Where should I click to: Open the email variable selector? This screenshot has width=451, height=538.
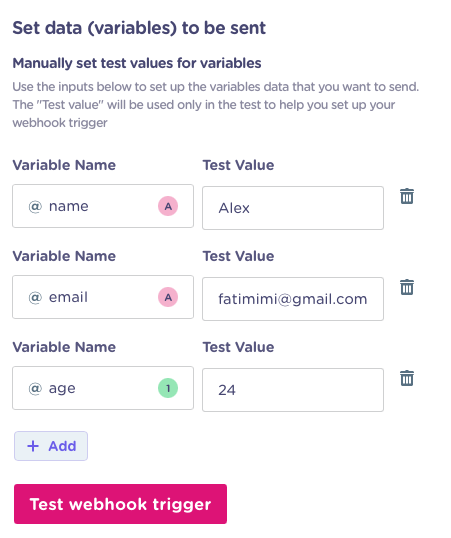point(103,297)
